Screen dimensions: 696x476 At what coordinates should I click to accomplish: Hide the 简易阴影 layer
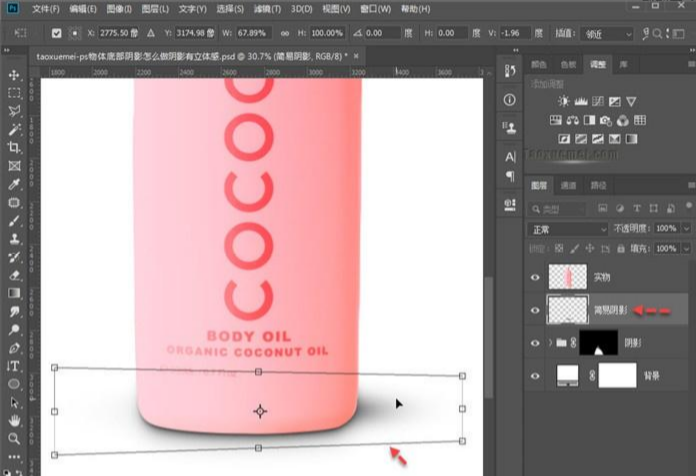pos(535,310)
